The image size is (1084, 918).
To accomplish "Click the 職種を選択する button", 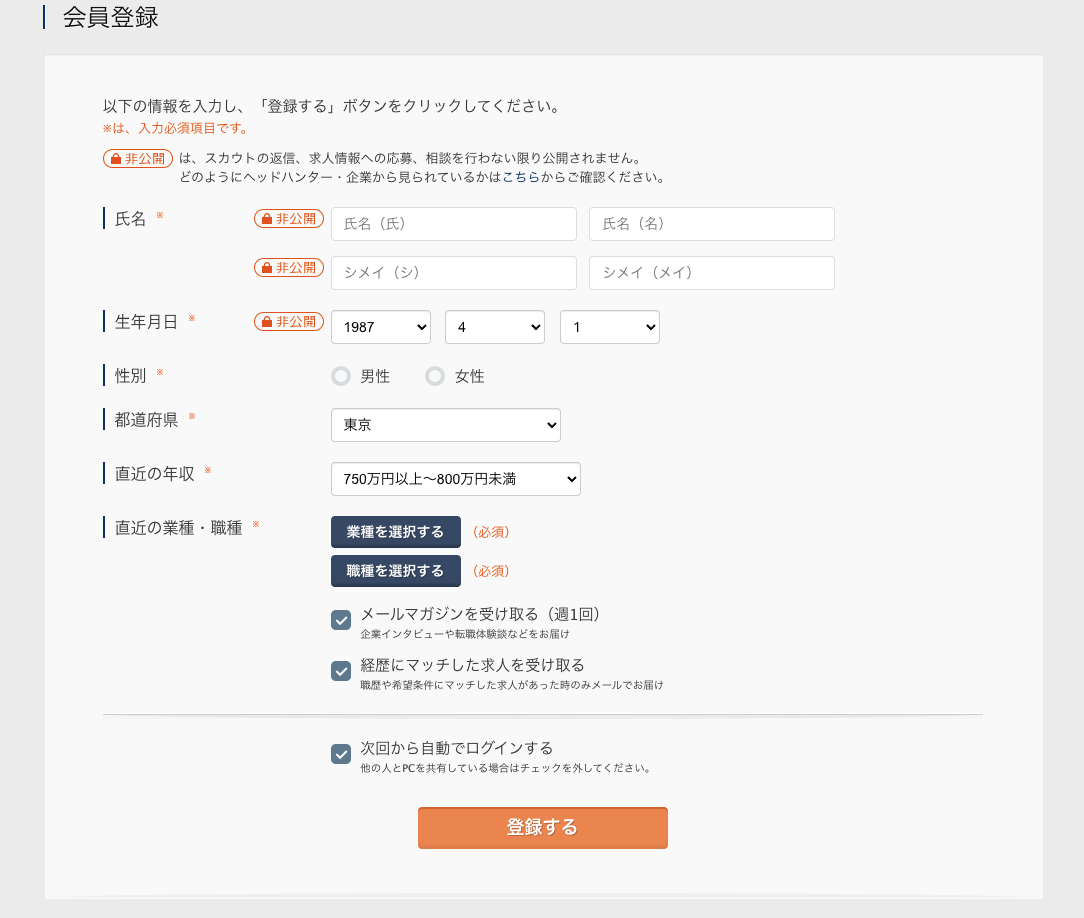I will tap(395, 571).
